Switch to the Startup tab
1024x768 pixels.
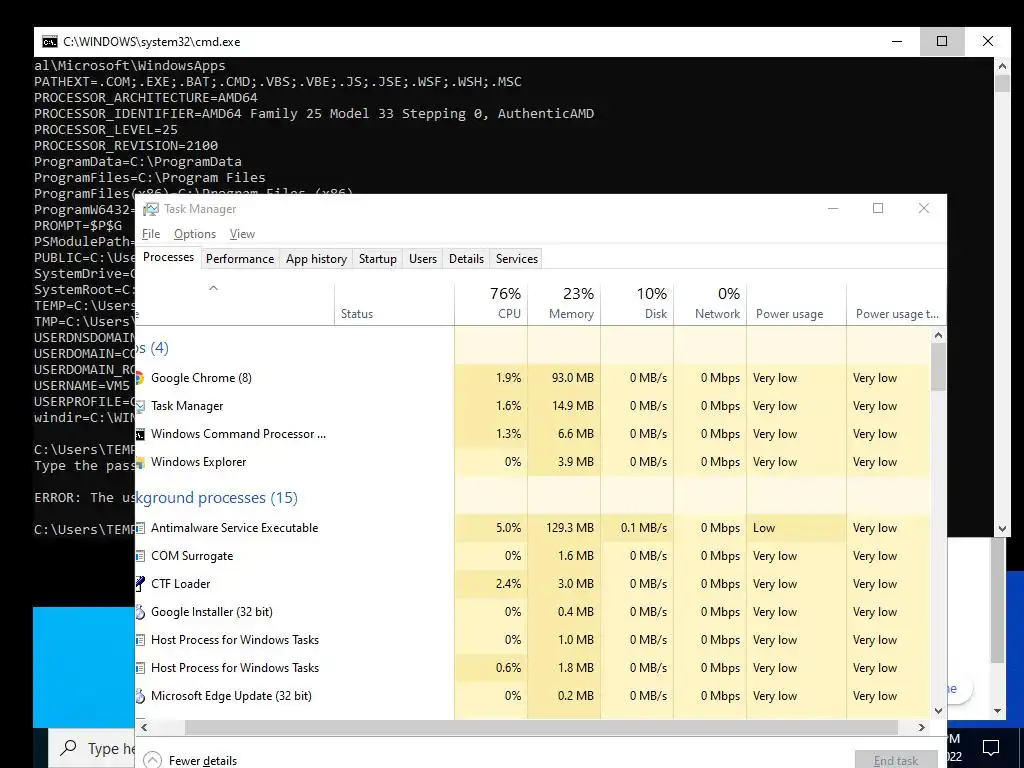(377, 259)
